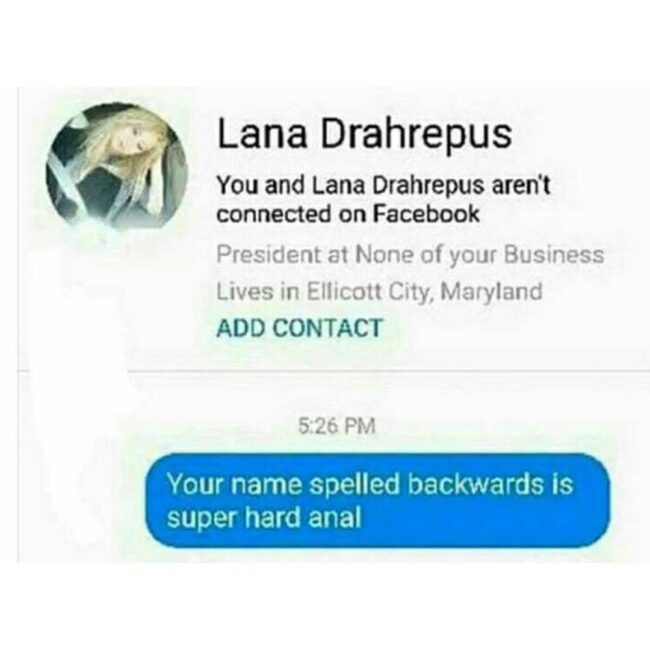Screen dimensions: 650x650
Task: Click the word 'backwards' in the message
Action: pyautogui.click(x=475, y=484)
